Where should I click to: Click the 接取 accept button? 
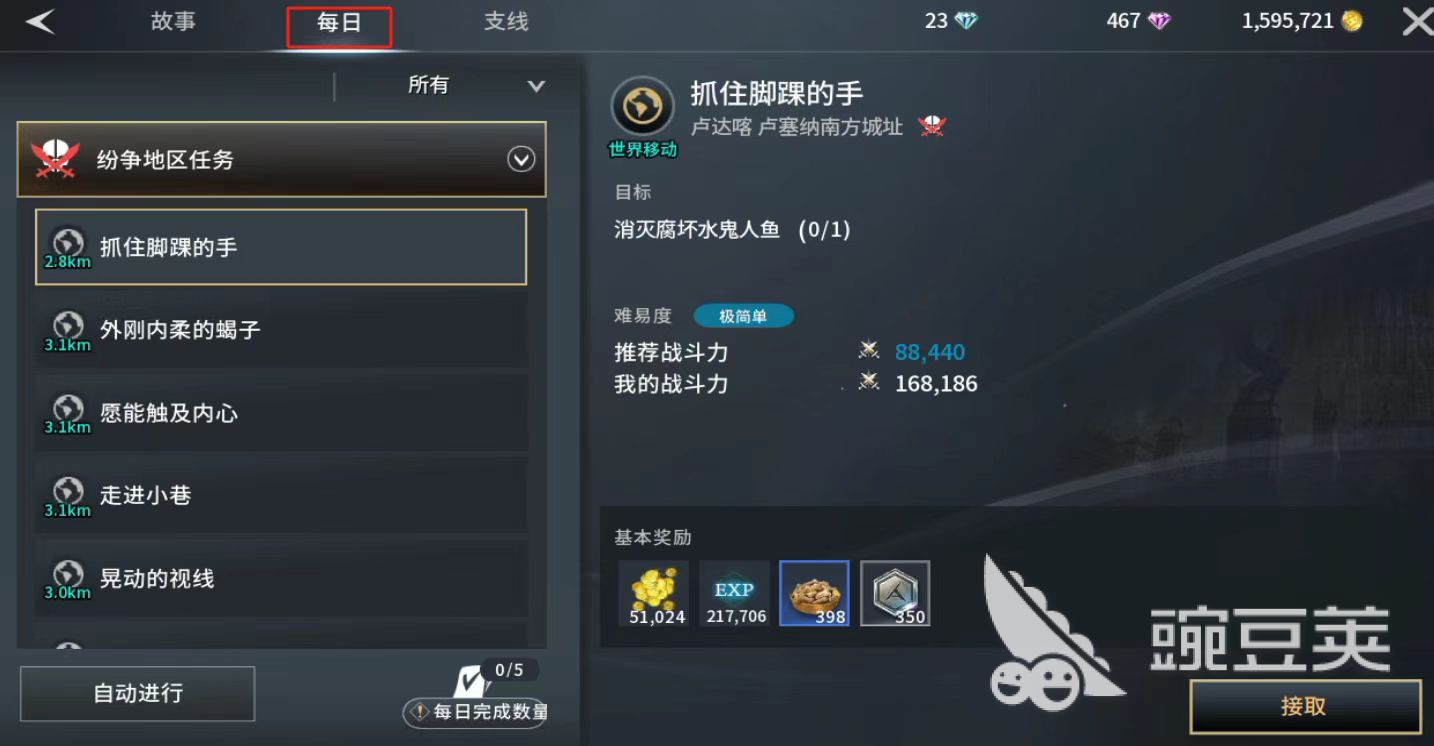(1305, 706)
